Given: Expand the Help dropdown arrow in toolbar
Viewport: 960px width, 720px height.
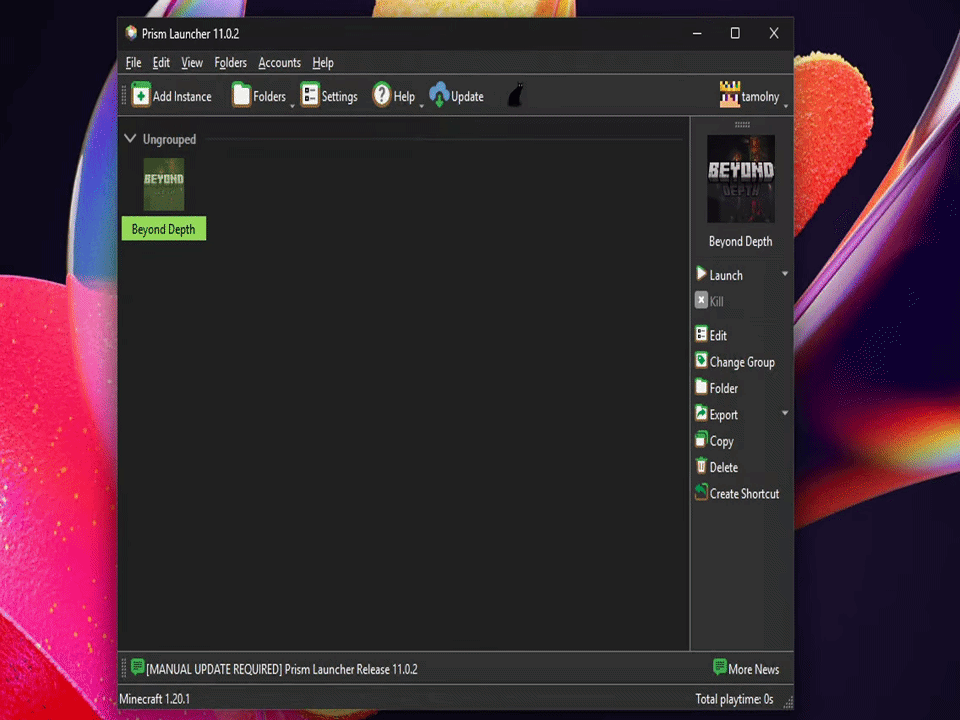Looking at the screenshot, I should (421, 105).
